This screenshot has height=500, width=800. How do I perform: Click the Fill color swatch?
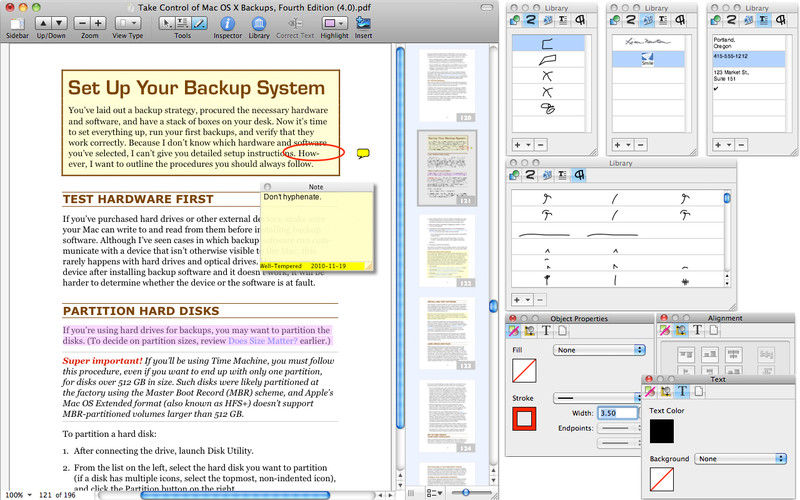524,370
